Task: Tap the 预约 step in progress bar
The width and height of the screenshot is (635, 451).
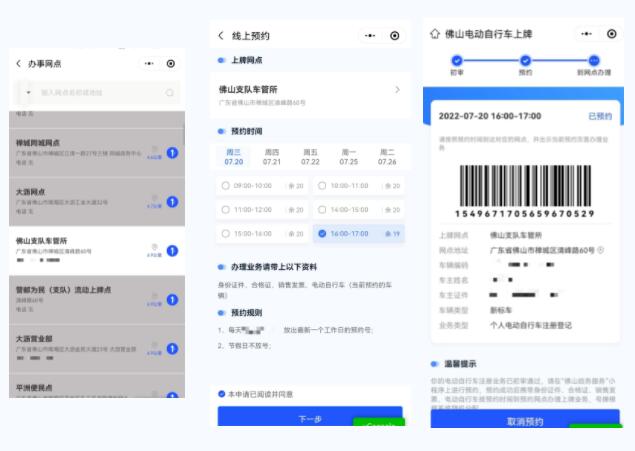Action: [x=525, y=62]
